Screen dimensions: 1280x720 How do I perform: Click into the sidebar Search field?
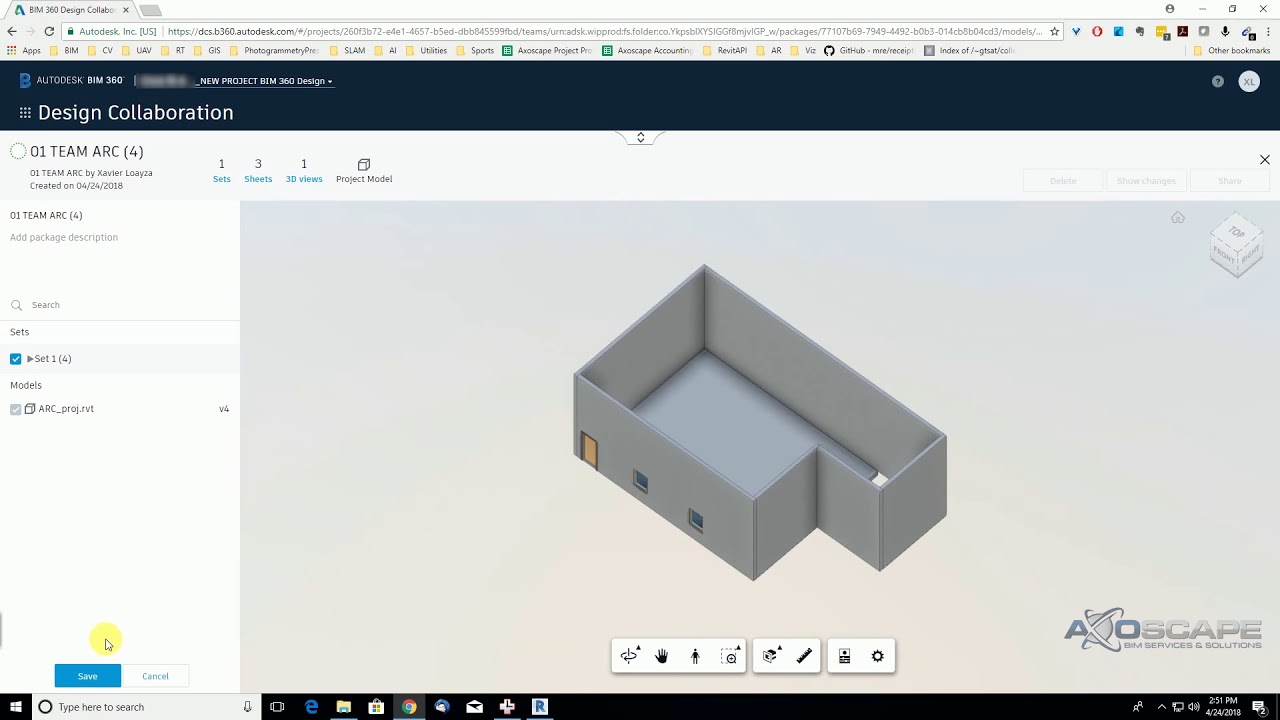pyautogui.click(x=120, y=305)
